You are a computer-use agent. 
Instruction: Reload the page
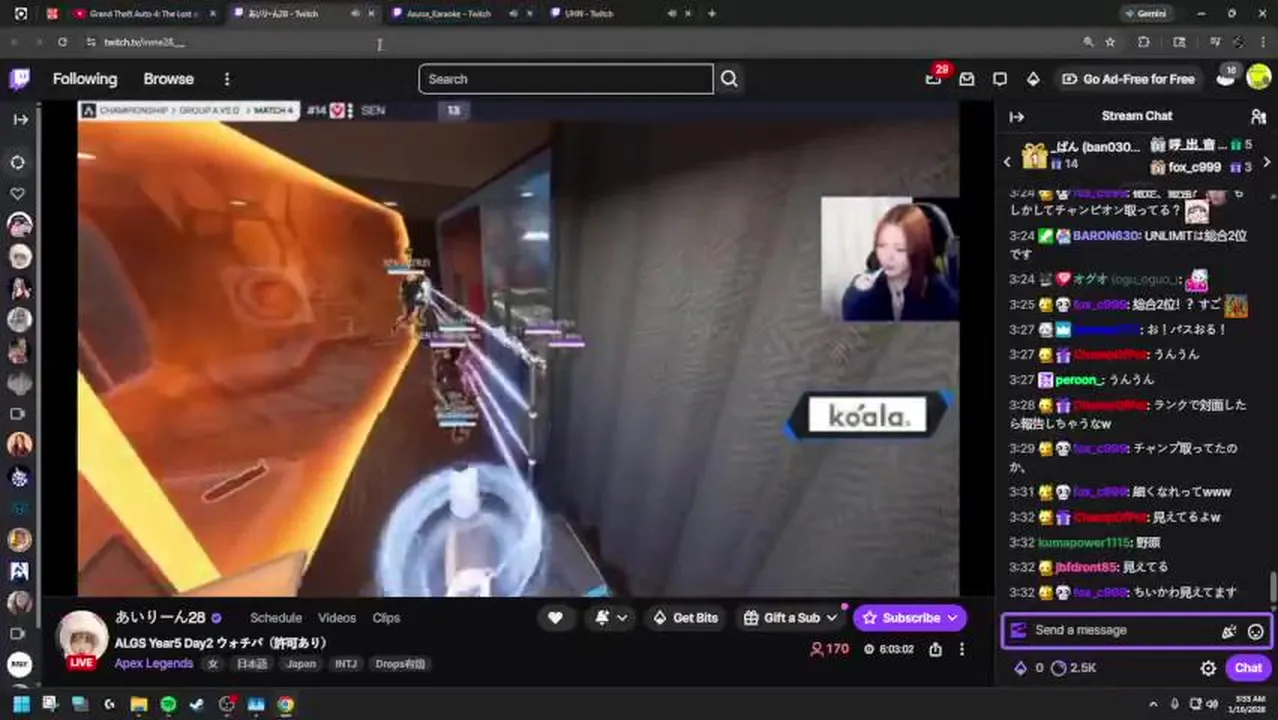coord(62,42)
